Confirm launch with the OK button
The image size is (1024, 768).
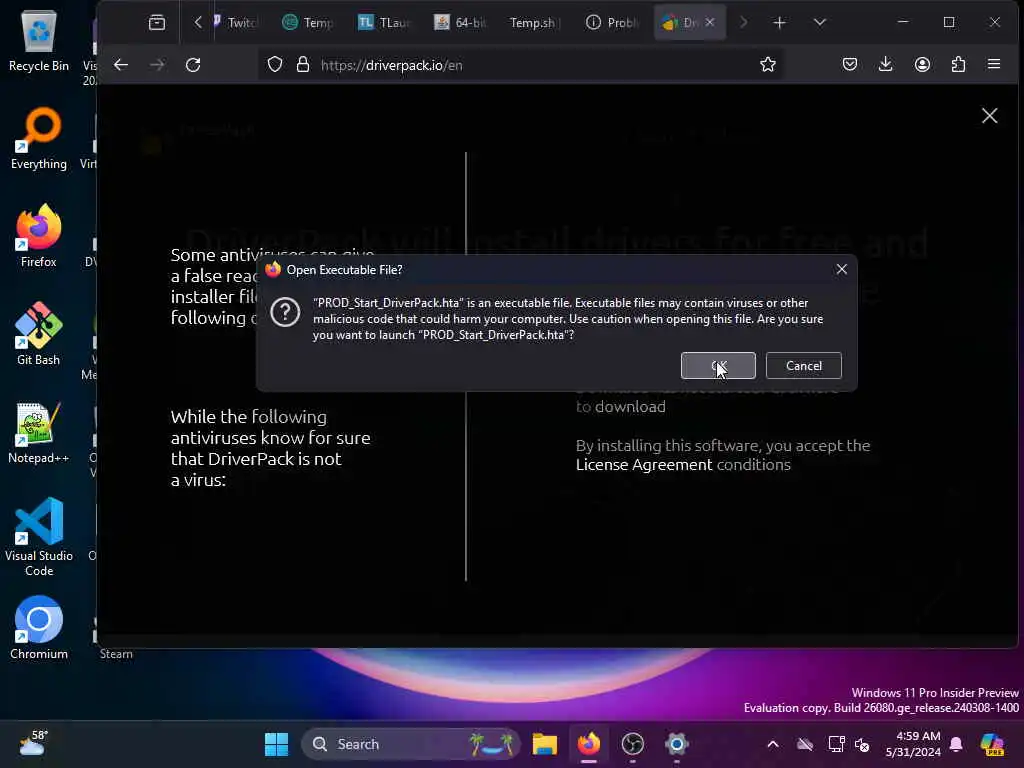718,366
